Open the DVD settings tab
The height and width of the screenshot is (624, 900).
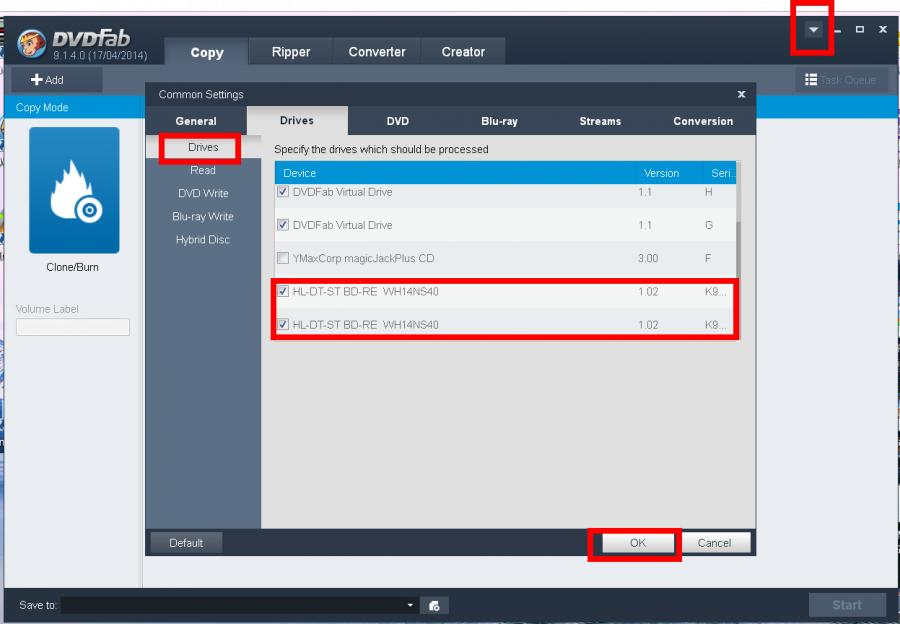(x=397, y=121)
